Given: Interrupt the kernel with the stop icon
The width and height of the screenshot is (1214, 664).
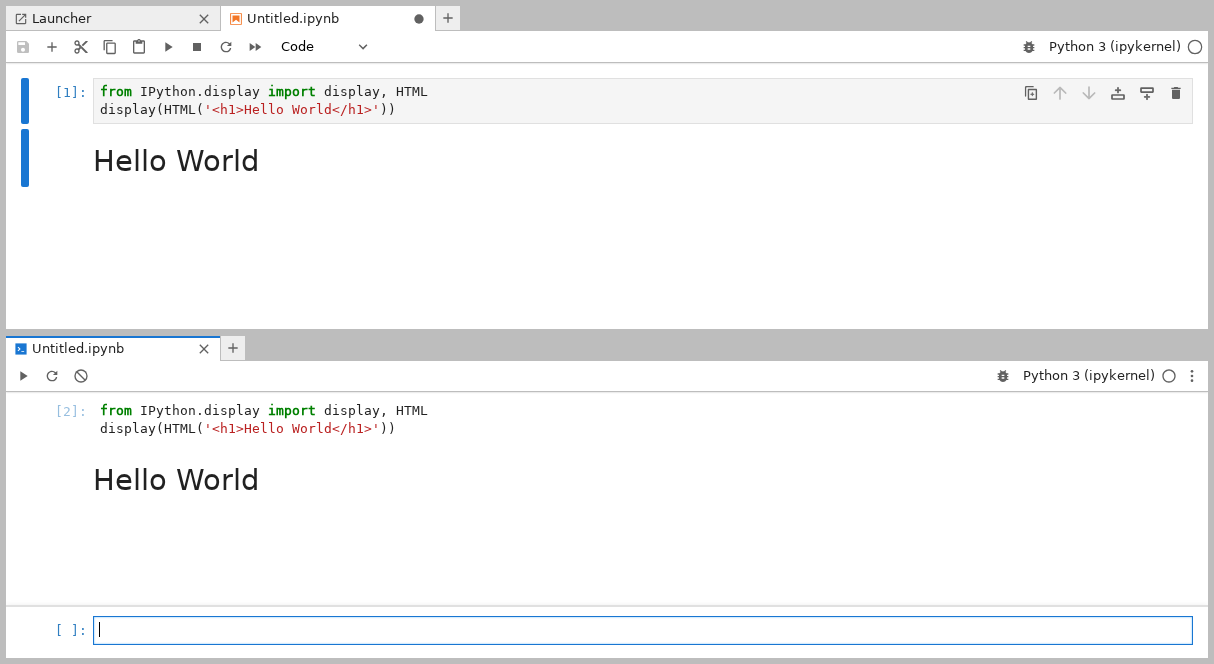Looking at the screenshot, I should [x=197, y=47].
